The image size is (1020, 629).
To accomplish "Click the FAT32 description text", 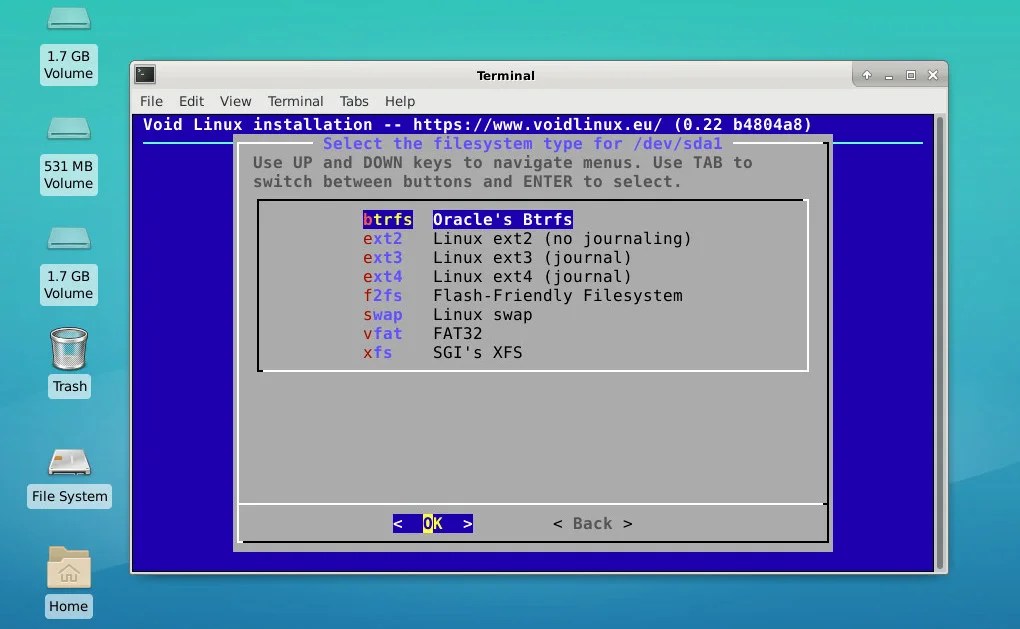I will (x=457, y=333).
